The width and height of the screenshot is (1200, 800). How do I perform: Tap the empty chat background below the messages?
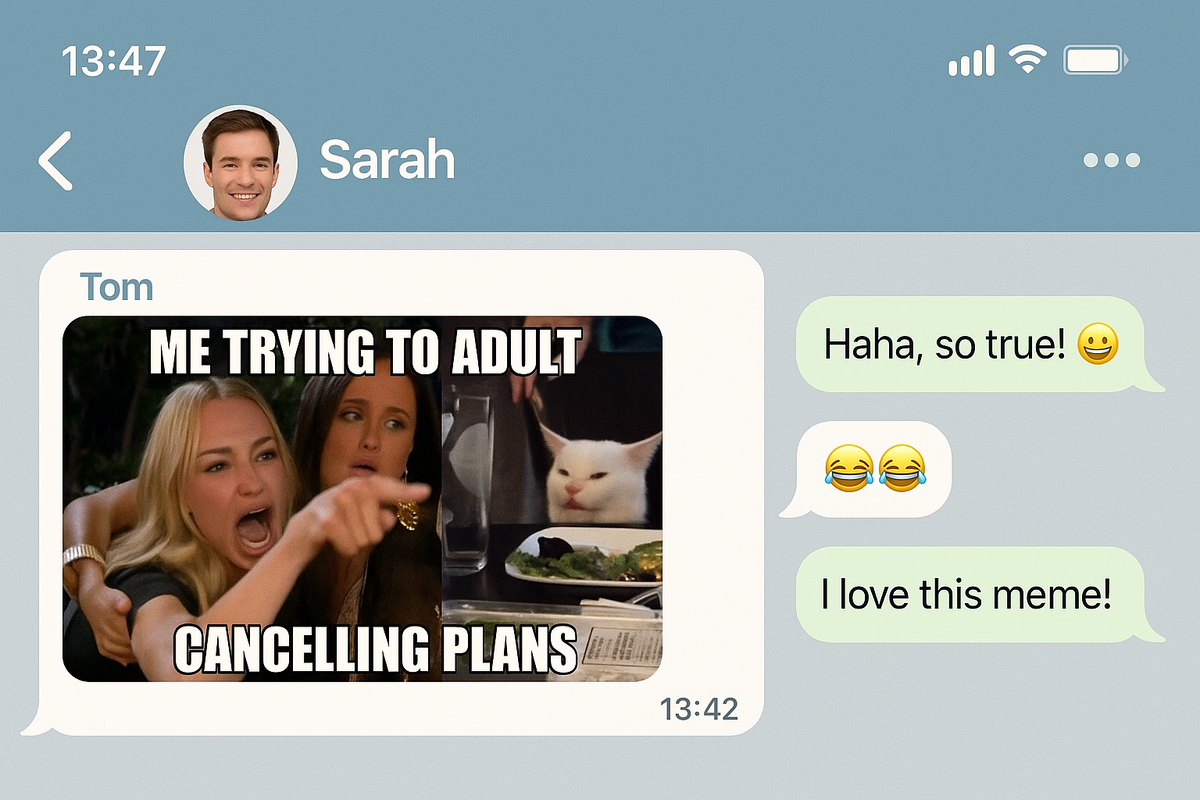click(600, 768)
